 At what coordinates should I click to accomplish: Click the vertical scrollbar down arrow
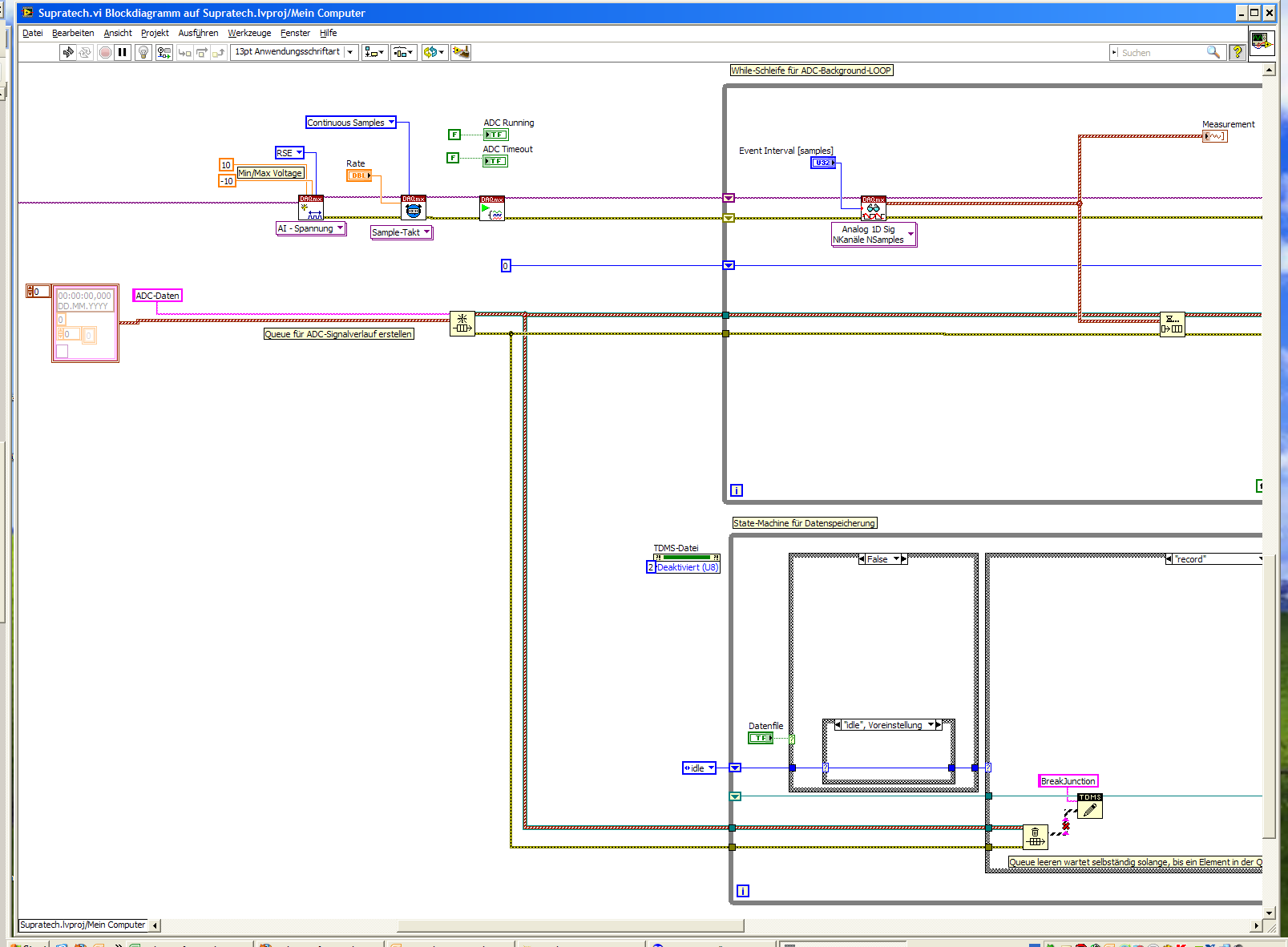coord(1269,913)
